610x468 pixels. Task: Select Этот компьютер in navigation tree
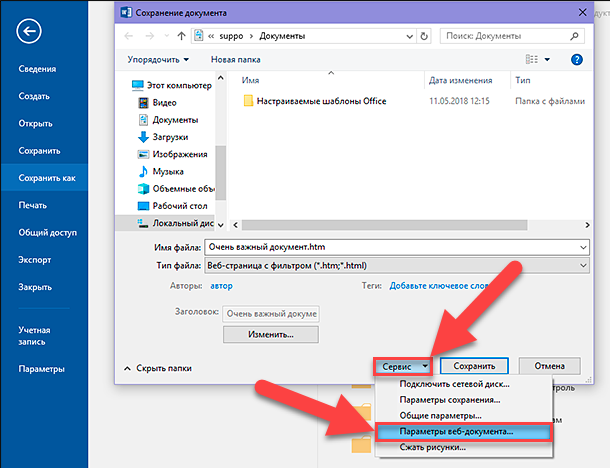coord(172,85)
